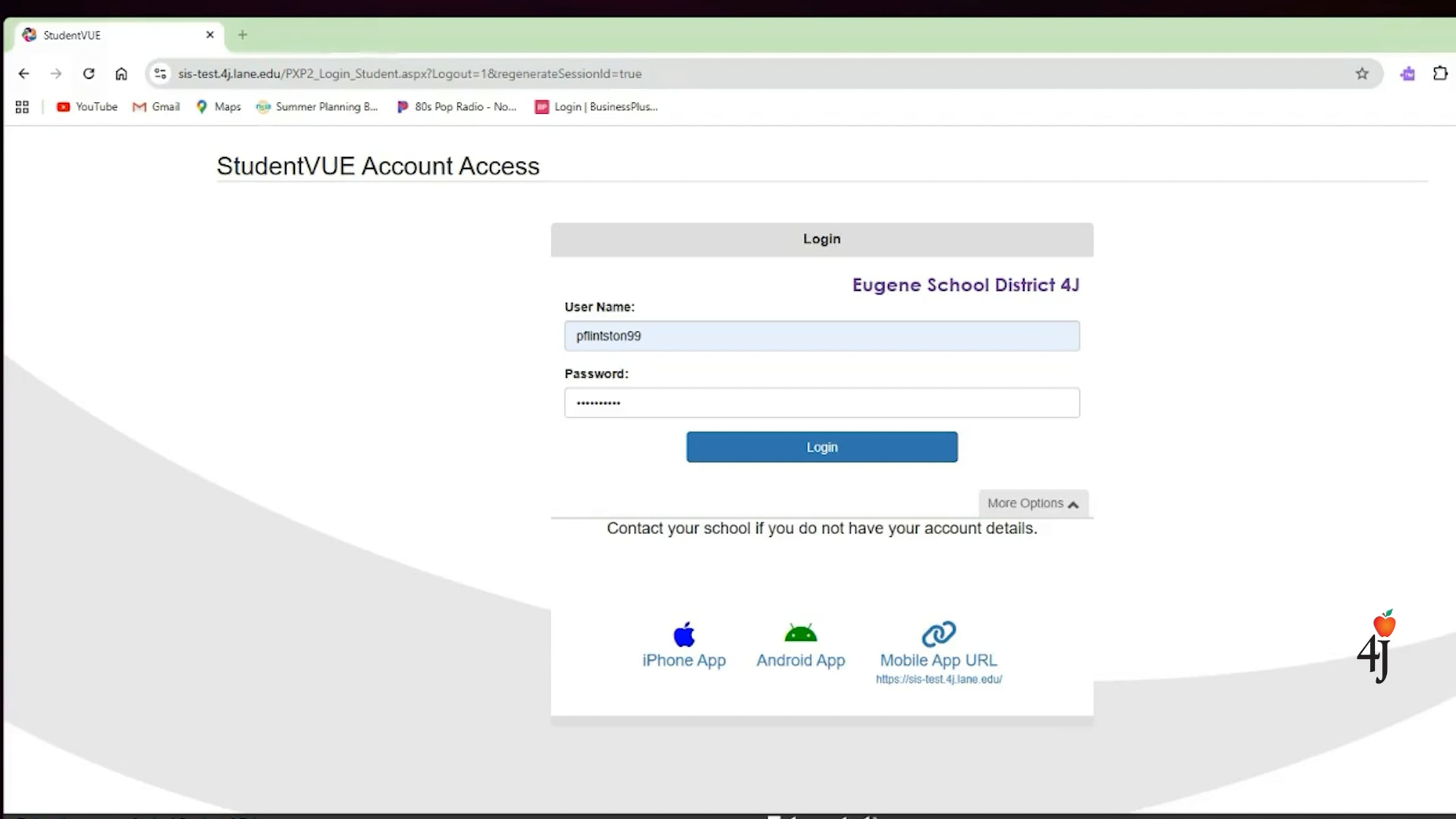Open the browser extensions puzzle icon

pos(1440,73)
